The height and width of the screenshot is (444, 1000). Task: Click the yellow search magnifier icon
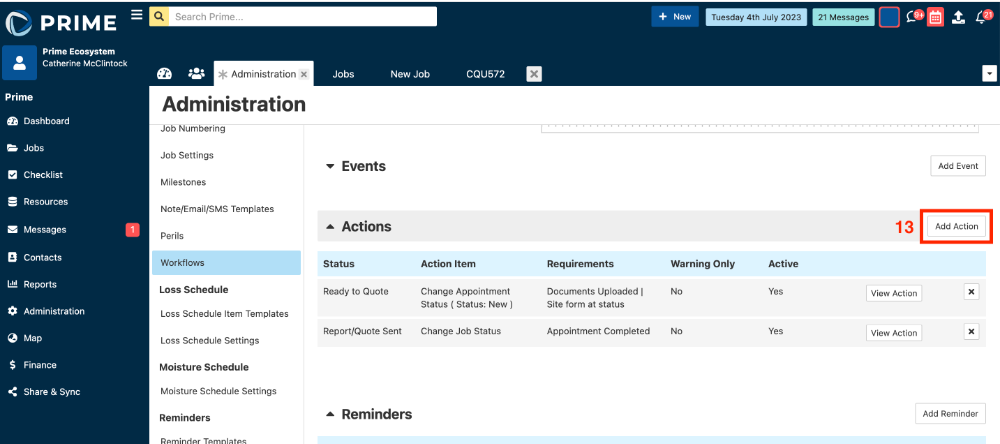click(159, 17)
